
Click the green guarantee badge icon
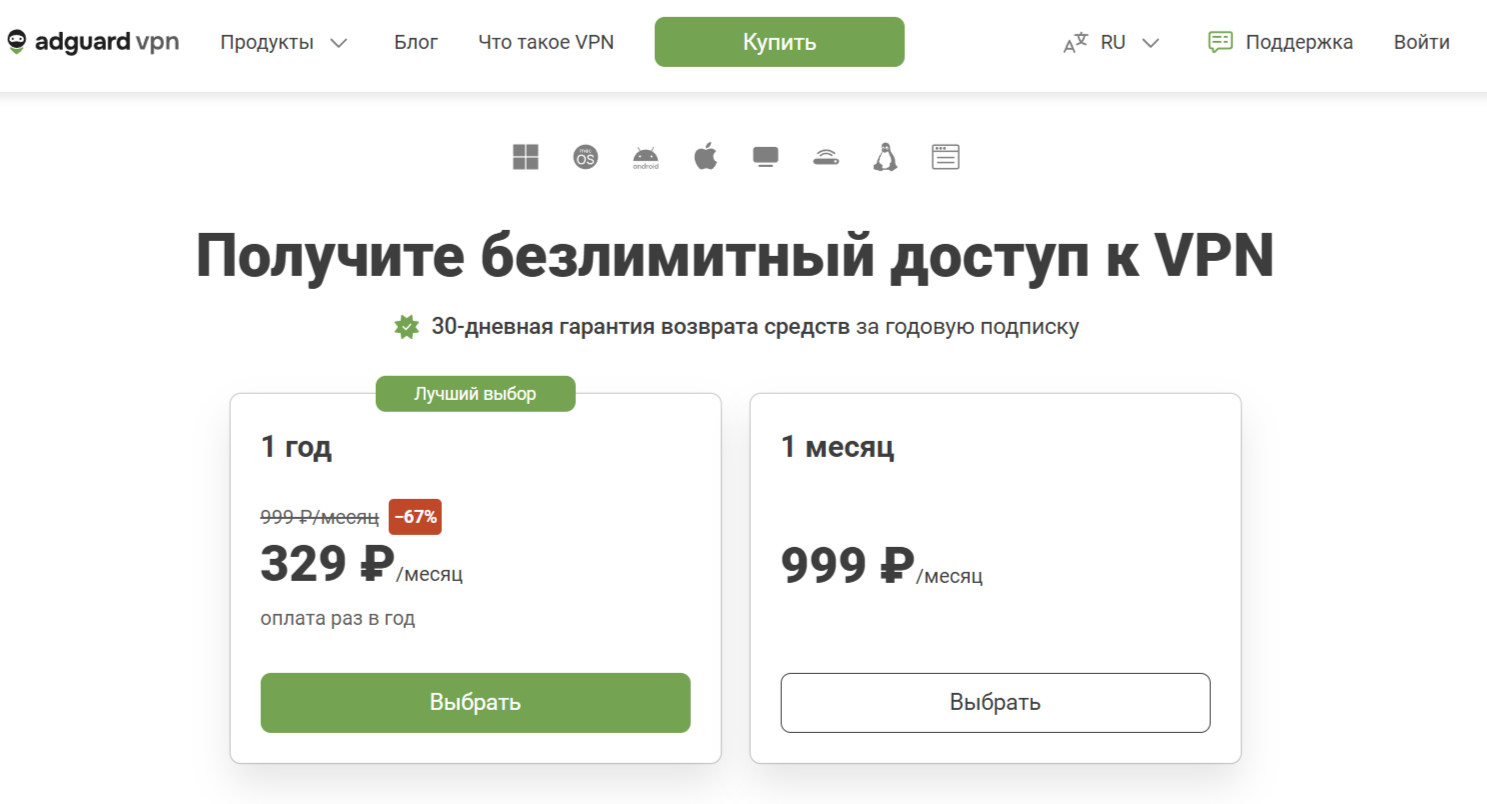tap(406, 327)
